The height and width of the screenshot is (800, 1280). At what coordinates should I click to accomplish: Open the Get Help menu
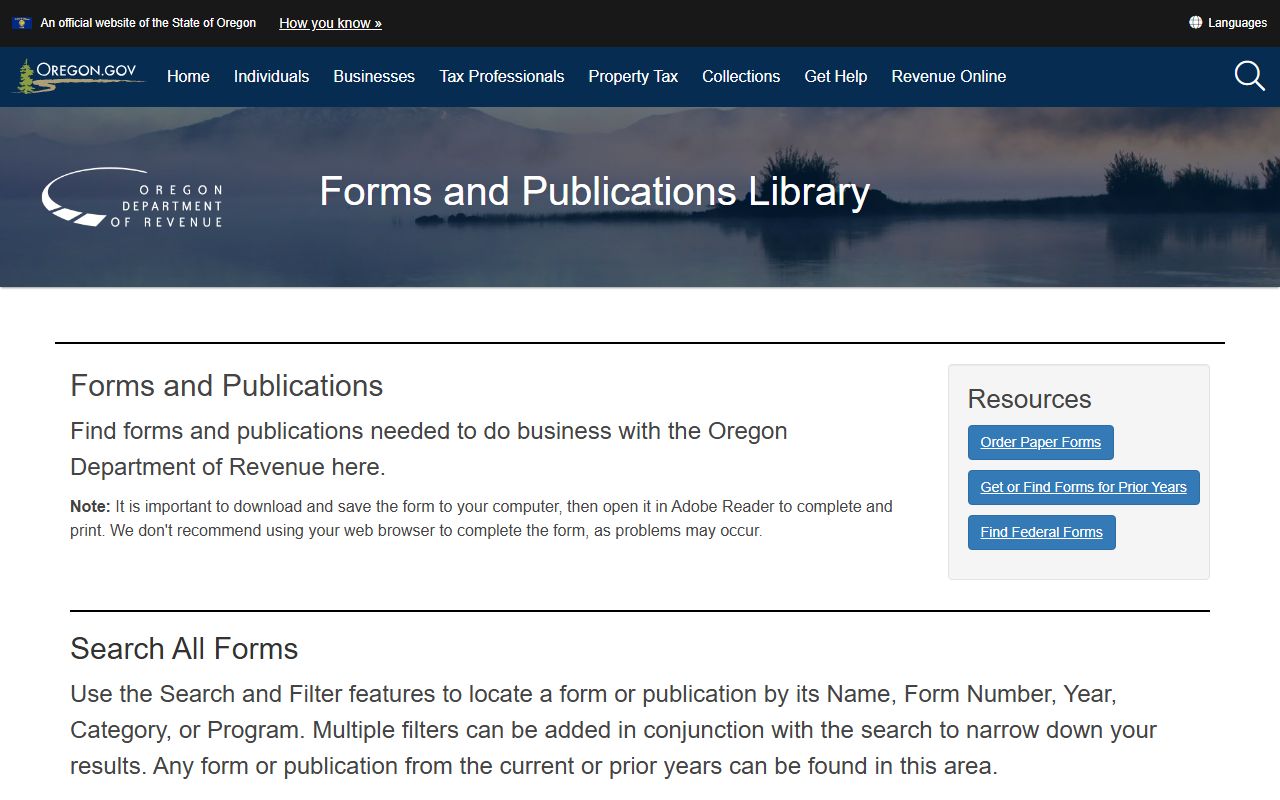836,76
